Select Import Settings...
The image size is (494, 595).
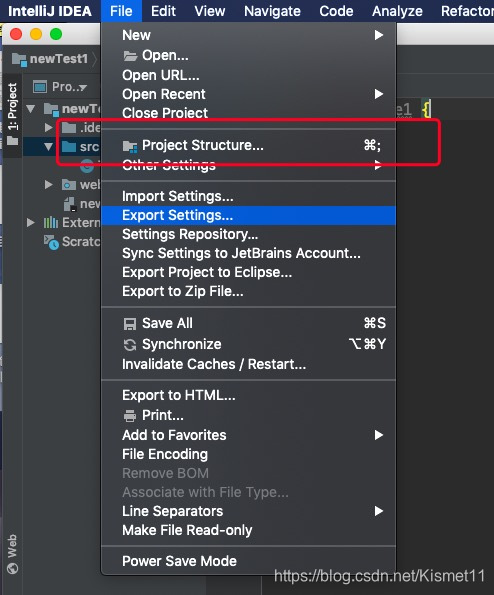point(249,196)
